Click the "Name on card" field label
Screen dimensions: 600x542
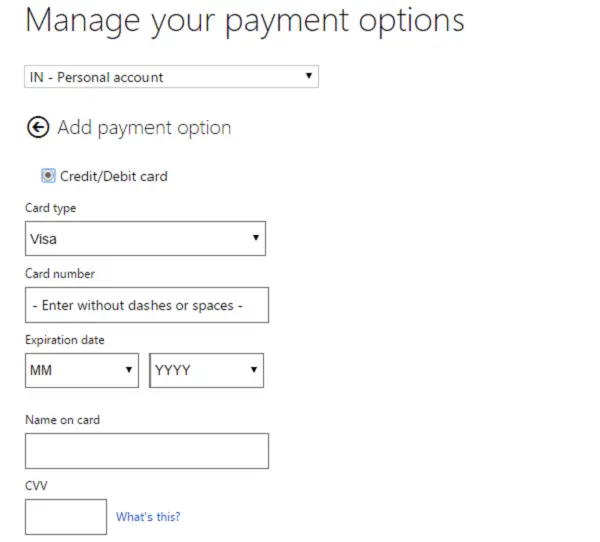[x=62, y=420]
